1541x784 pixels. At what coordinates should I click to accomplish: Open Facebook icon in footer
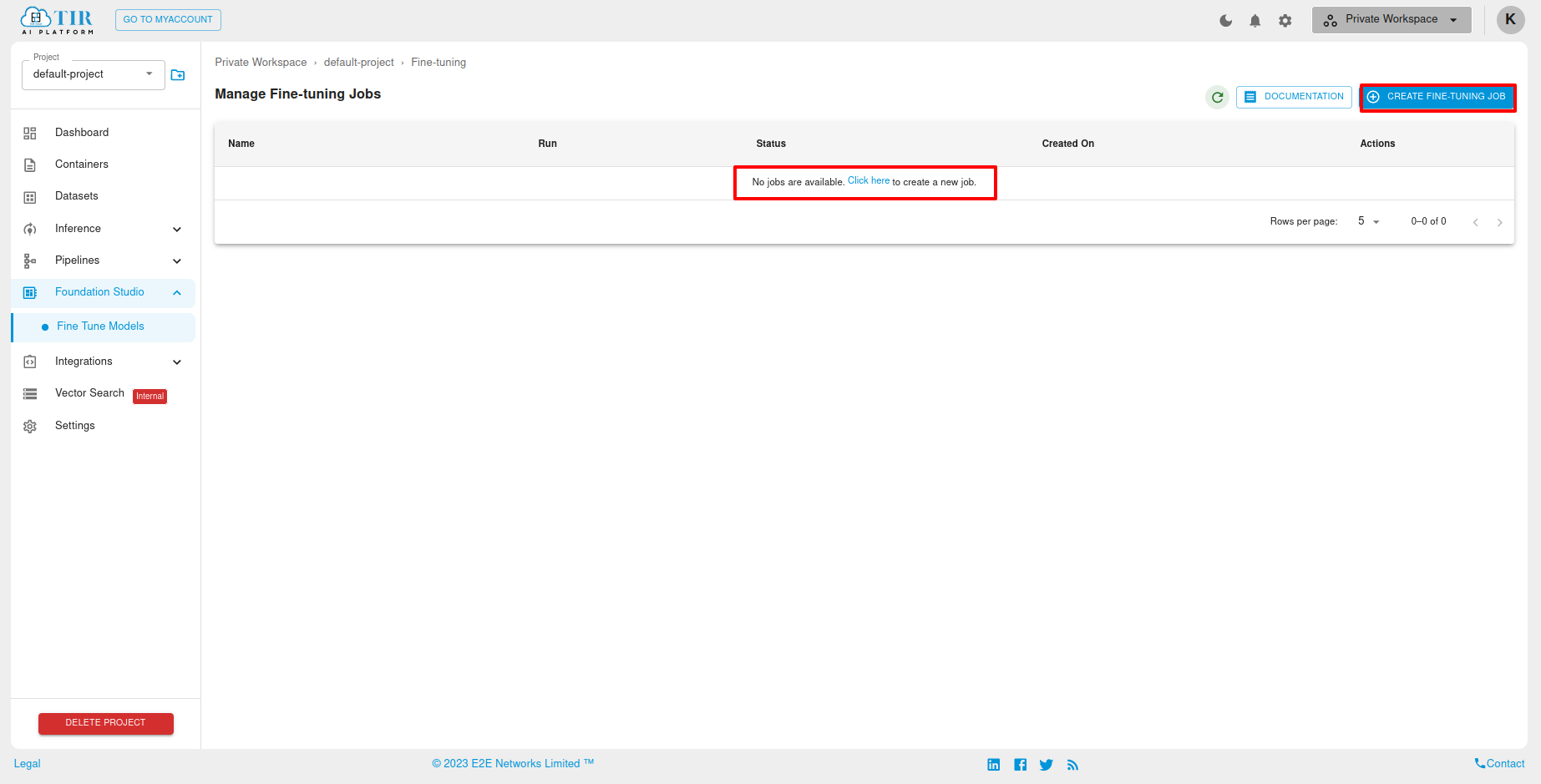[x=1021, y=765]
